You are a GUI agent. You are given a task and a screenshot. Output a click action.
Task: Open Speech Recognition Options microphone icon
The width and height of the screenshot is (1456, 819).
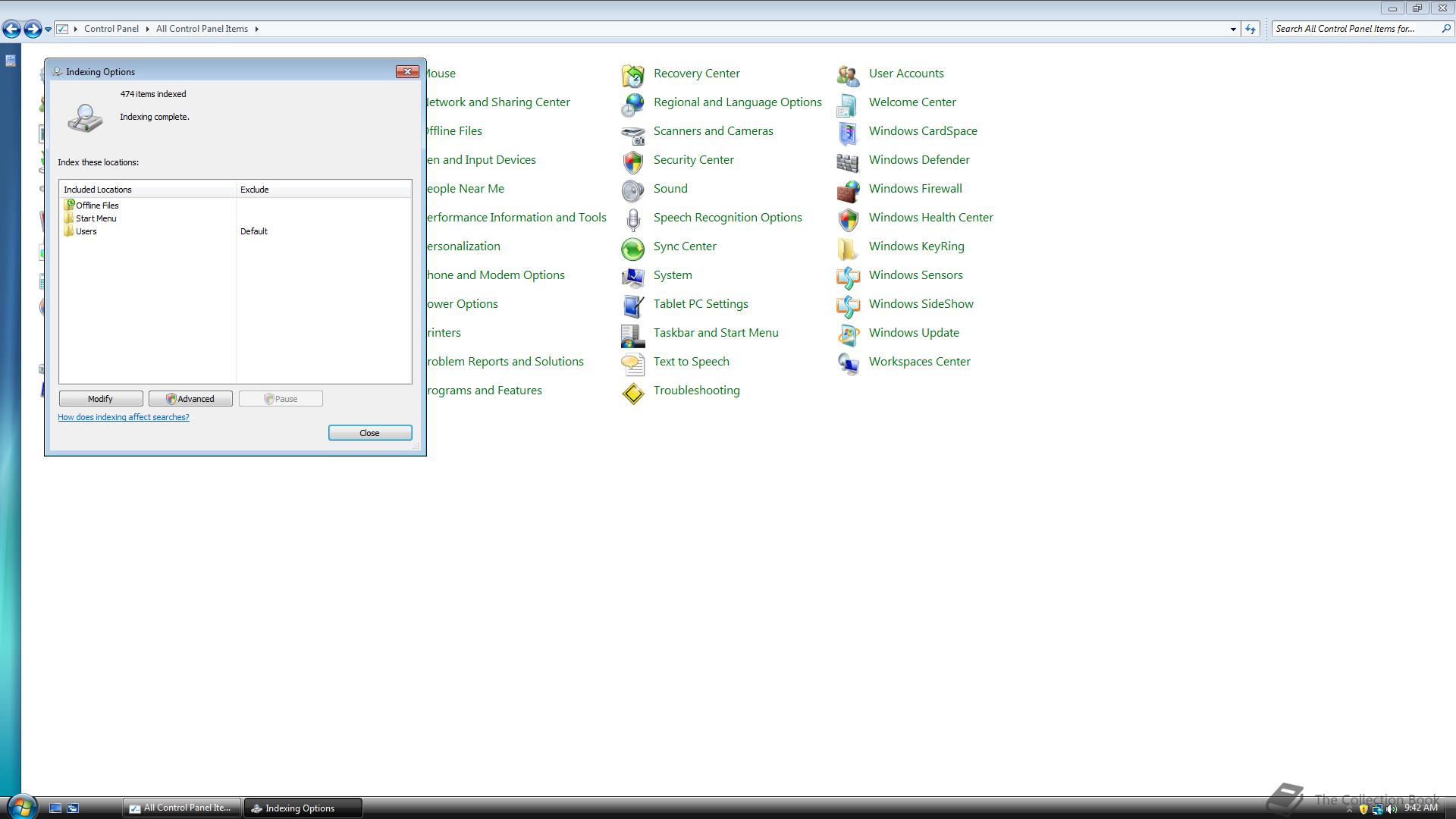632,219
